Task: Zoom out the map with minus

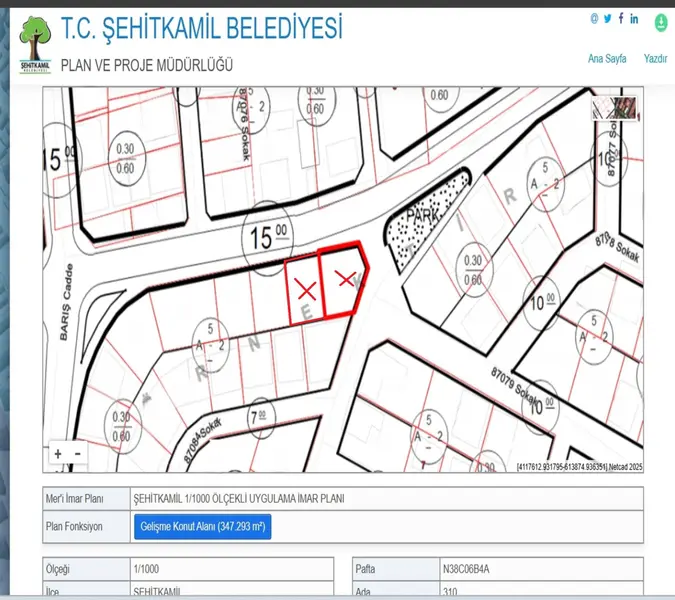Action: tap(76, 454)
